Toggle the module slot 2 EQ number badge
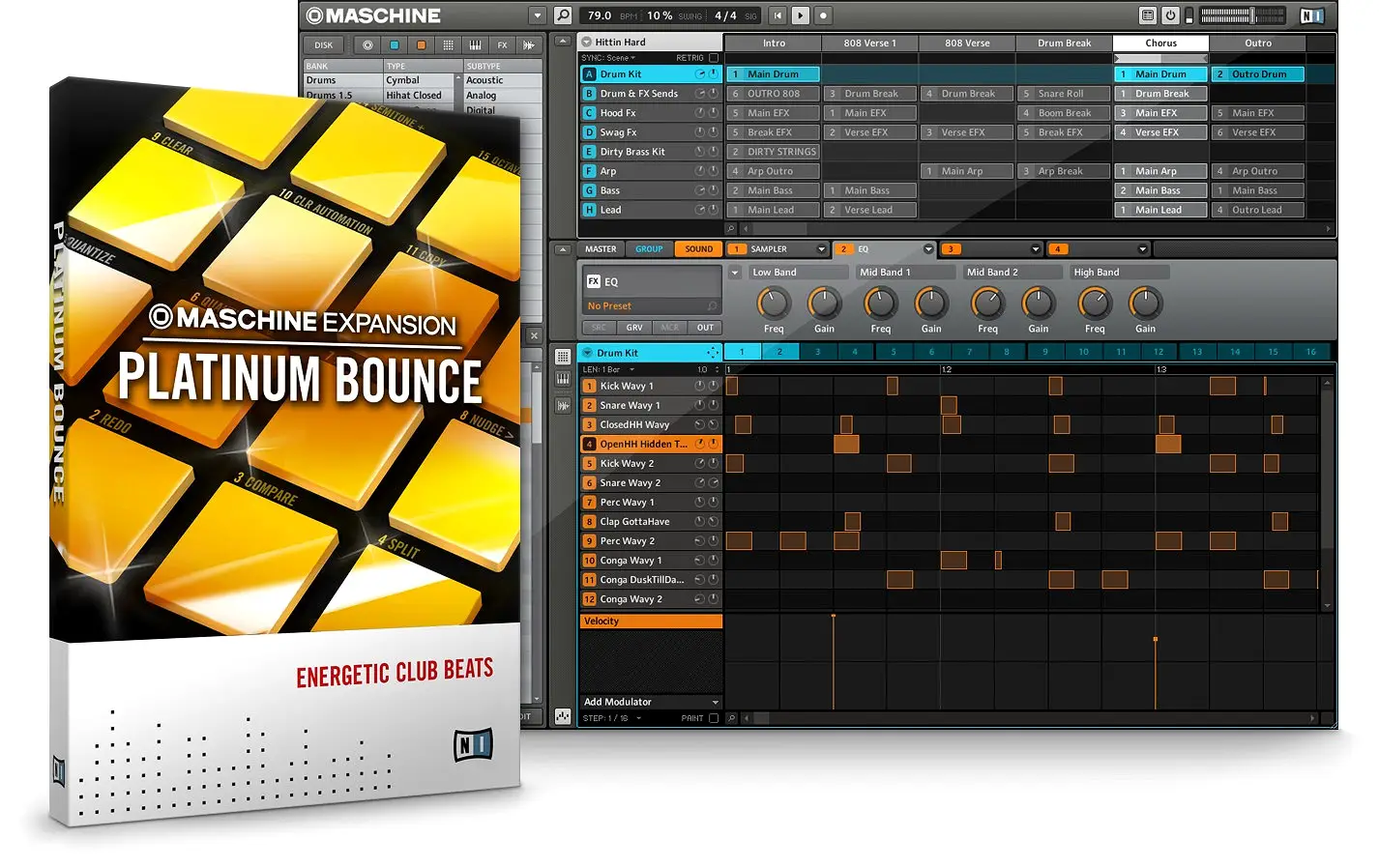The width and height of the screenshot is (1379, 868). (843, 249)
